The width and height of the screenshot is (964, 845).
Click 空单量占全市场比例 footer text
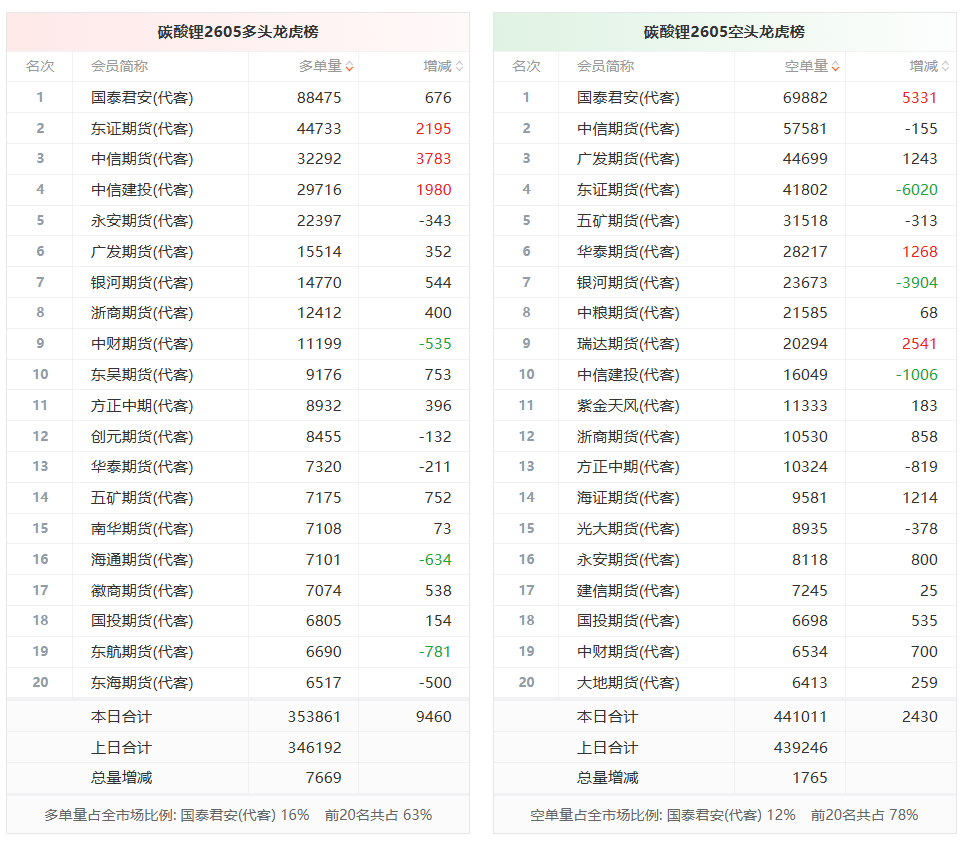click(x=663, y=815)
